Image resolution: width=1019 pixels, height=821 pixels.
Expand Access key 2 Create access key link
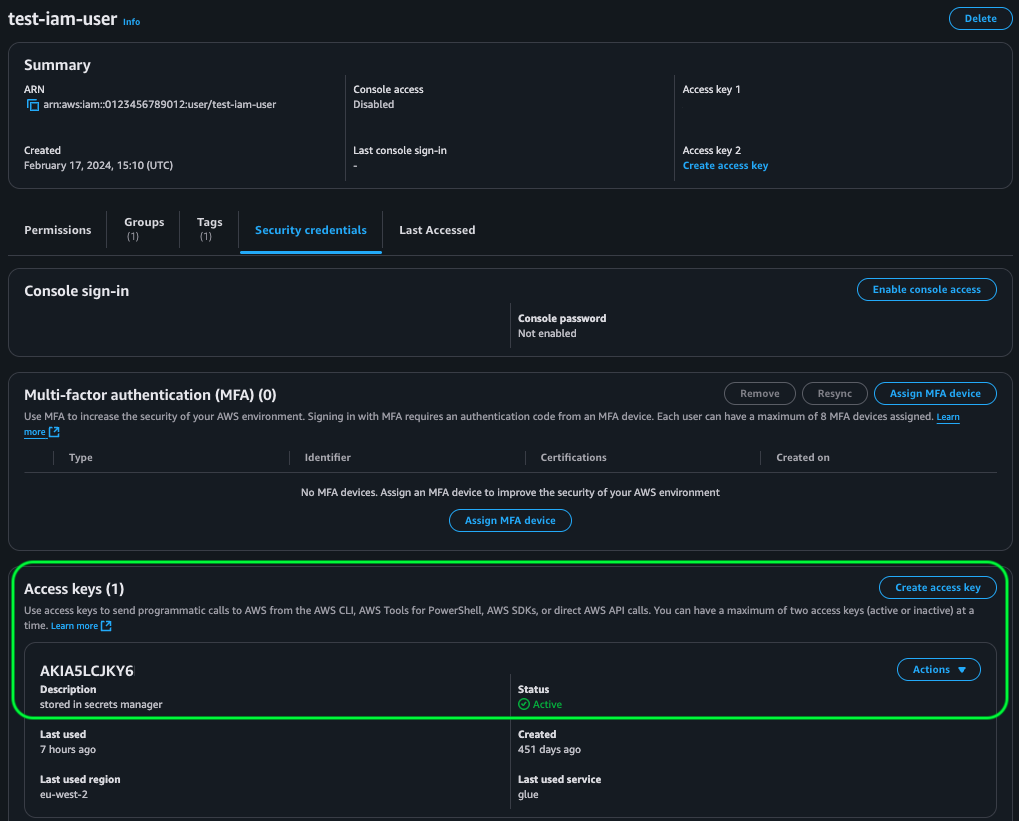click(725, 165)
